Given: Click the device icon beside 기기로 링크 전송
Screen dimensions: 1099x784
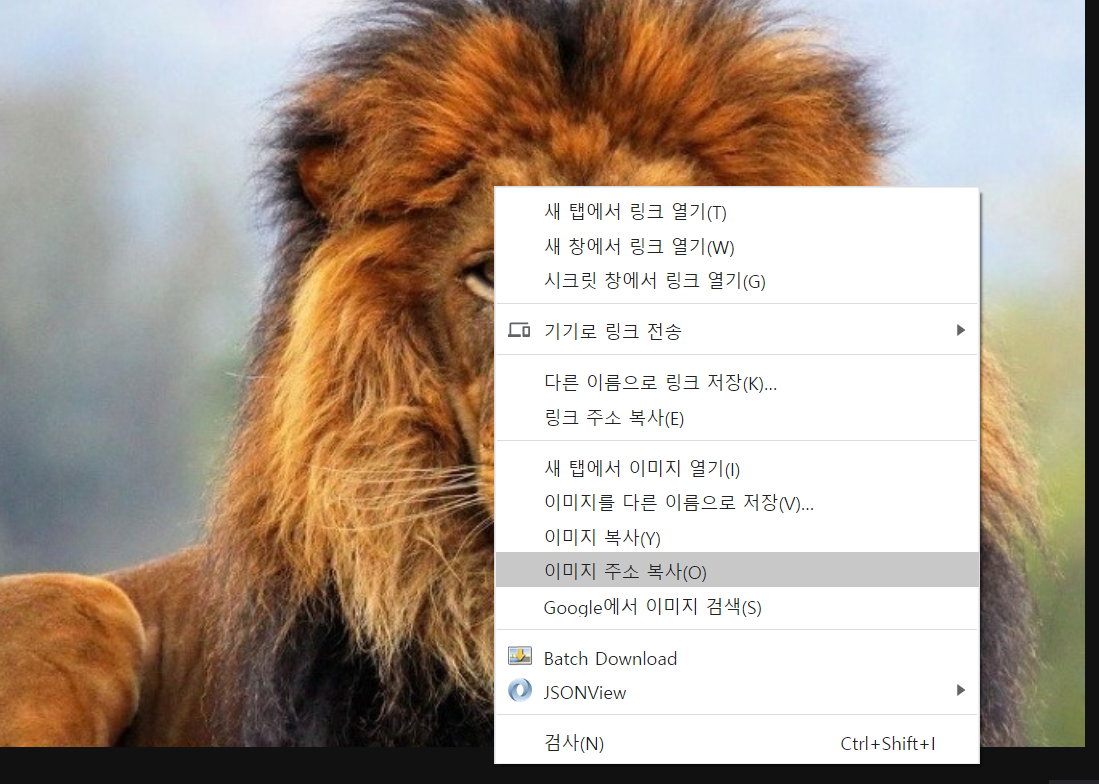Looking at the screenshot, I should click(519, 330).
